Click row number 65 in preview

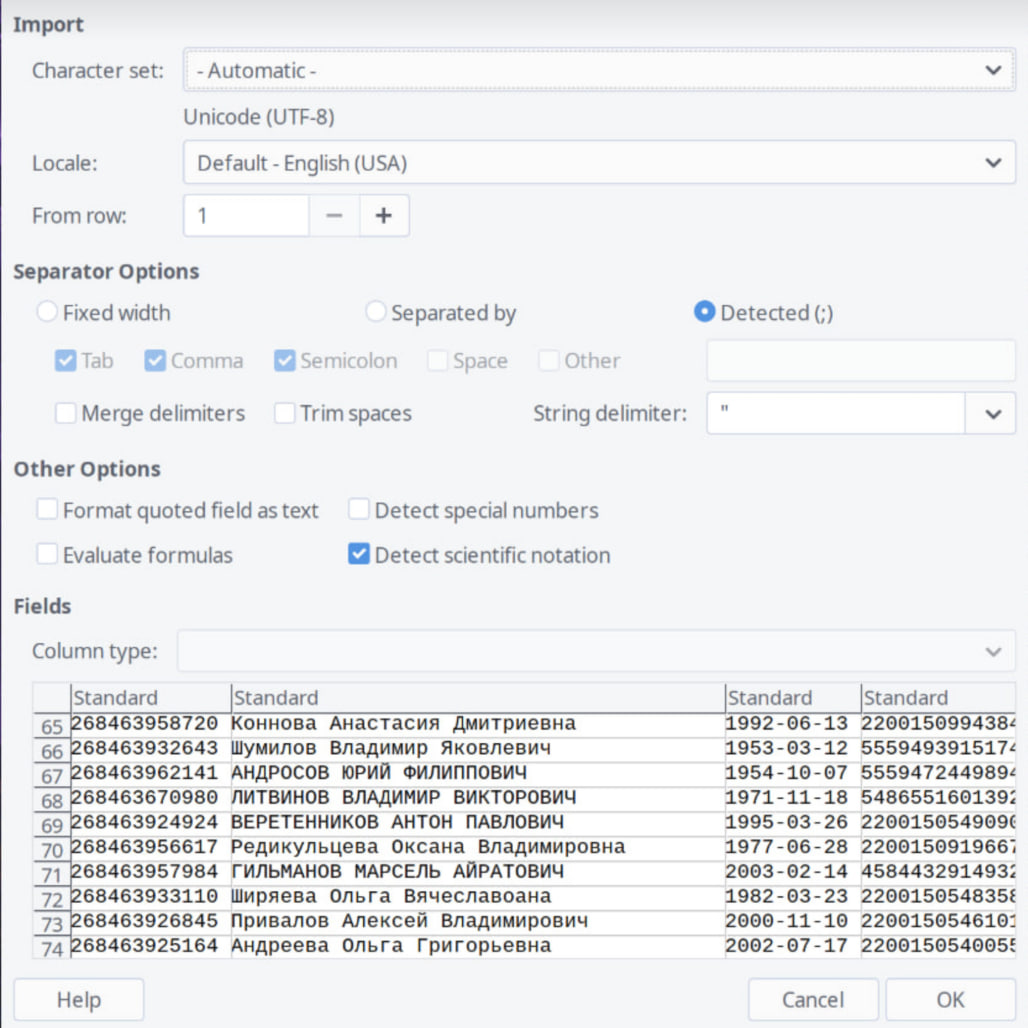52,726
